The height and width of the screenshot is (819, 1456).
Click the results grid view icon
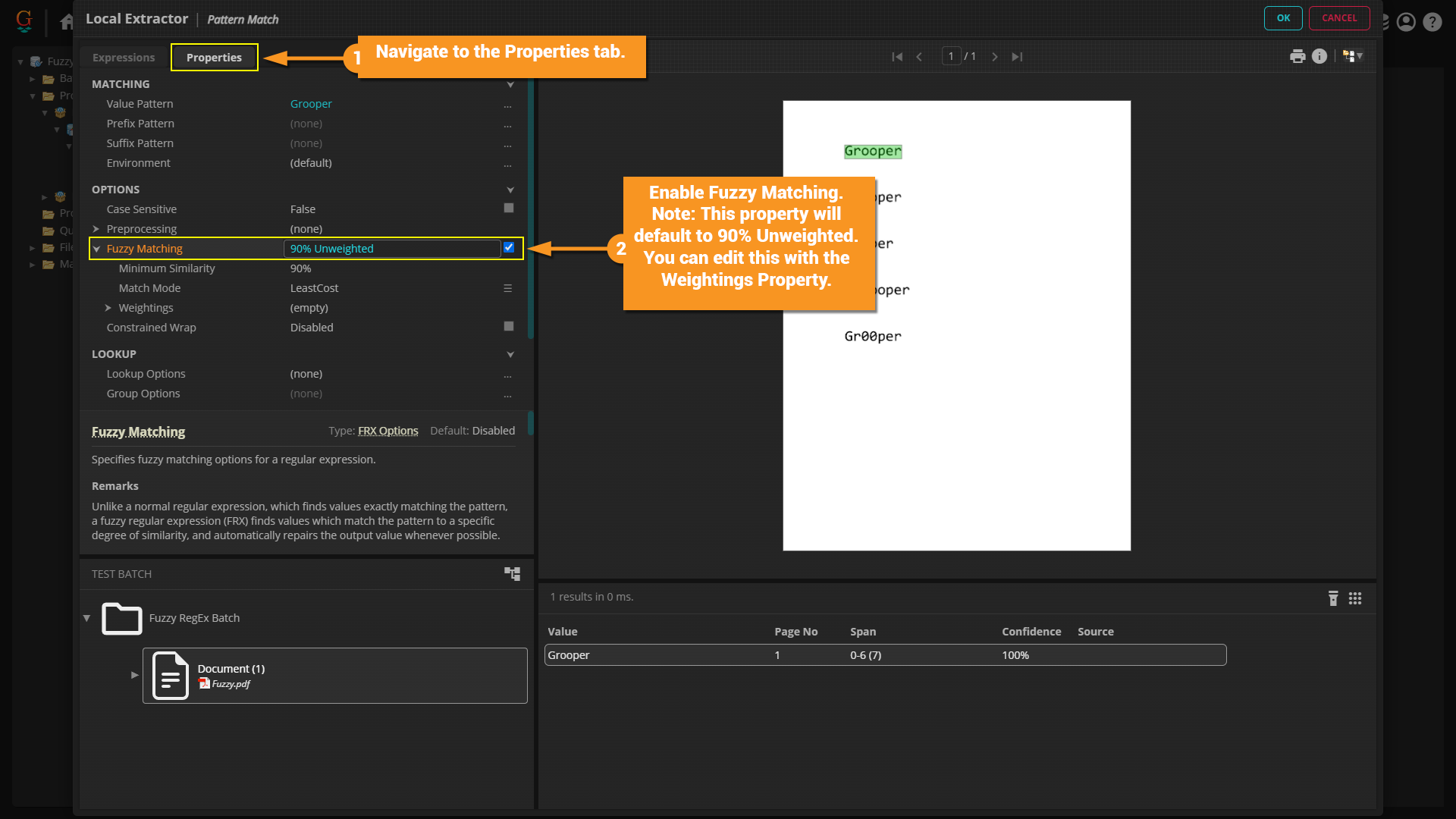[1355, 598]
